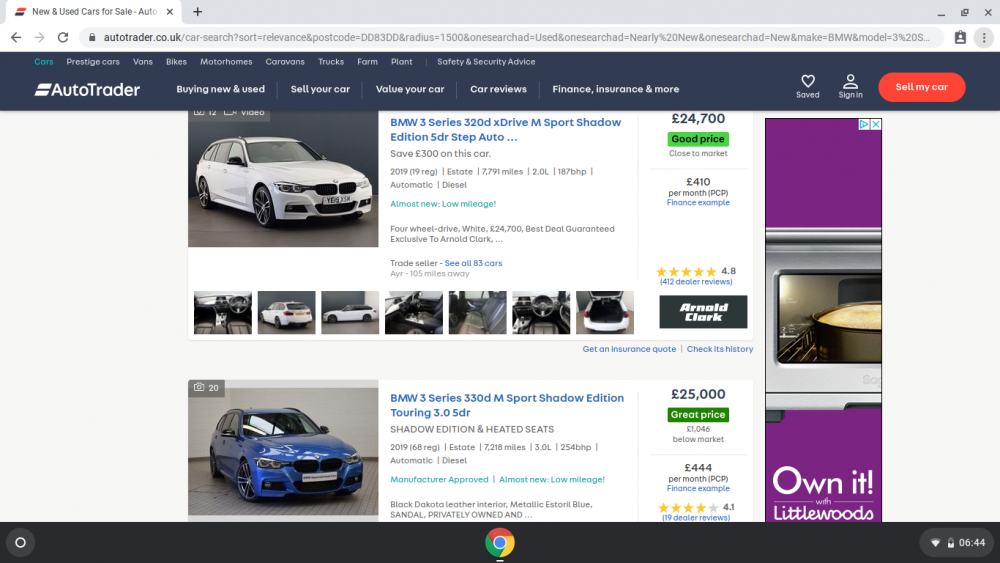
Task: Open the white BMW estate main photo
Action: tap(283, 179)
